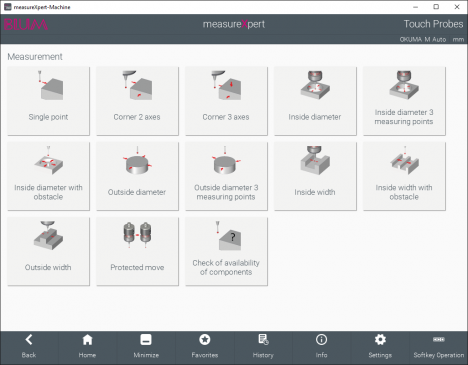Click the OKUMA M Auto machine label

pos(423,39)
